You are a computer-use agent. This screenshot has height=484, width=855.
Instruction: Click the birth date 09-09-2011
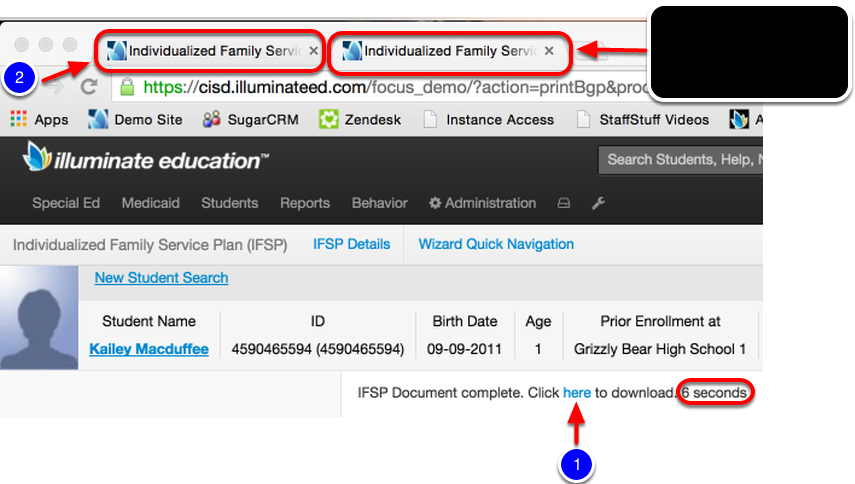[465, 349]
